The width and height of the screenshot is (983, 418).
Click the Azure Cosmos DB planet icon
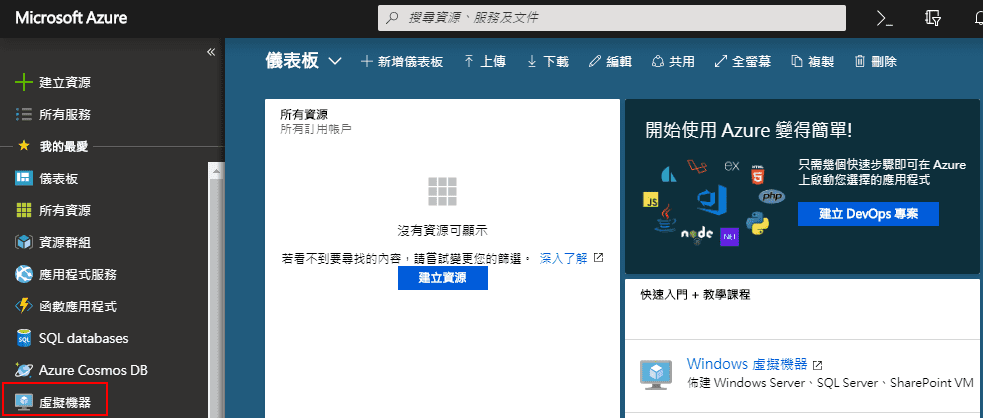pyautogui.click(x=24, y=370)
